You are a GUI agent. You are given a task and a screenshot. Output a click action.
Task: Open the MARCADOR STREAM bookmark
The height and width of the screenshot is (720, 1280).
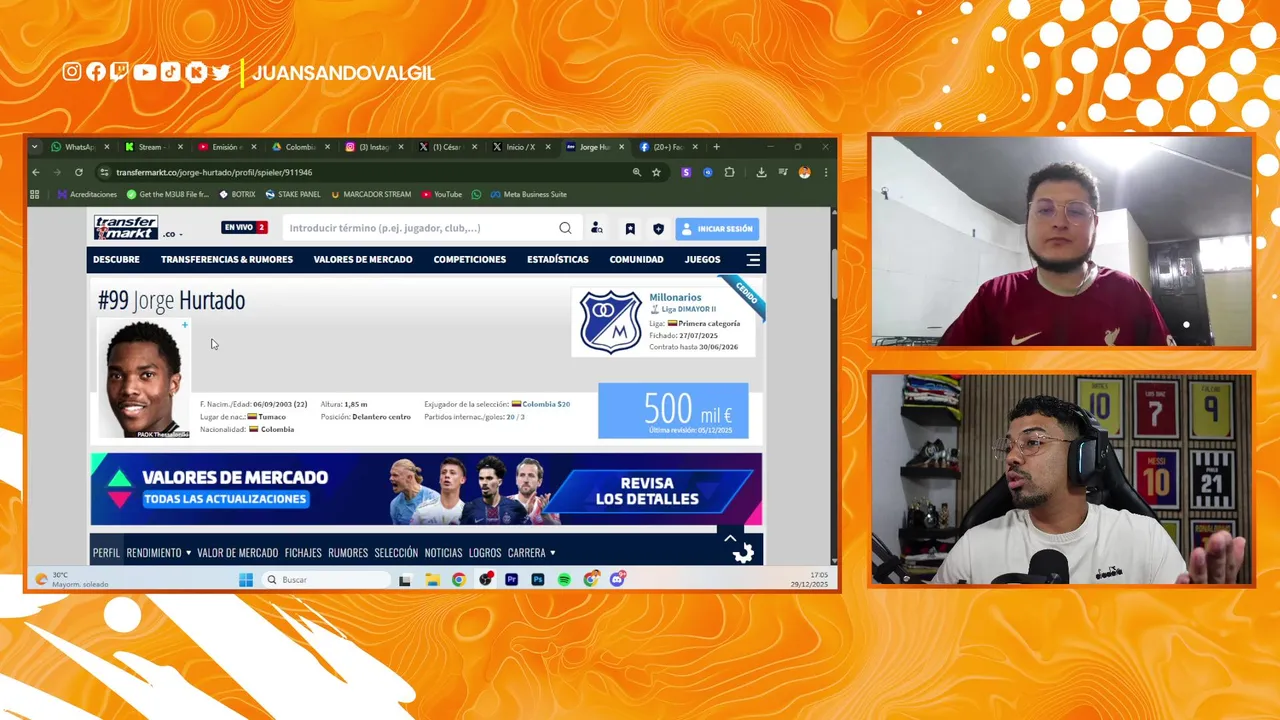coord(371,194)
